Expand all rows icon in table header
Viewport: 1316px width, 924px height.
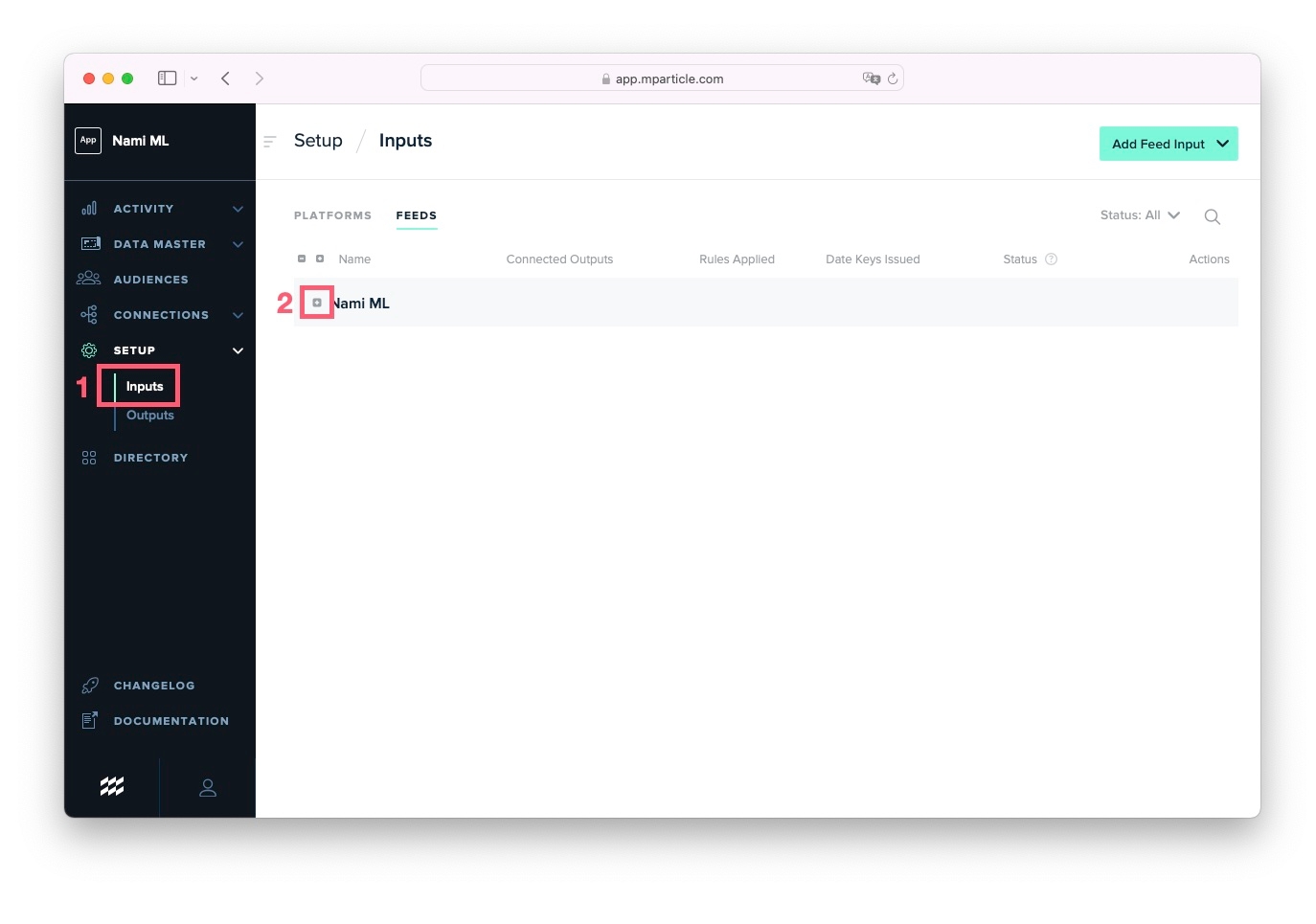click(320, 259)
